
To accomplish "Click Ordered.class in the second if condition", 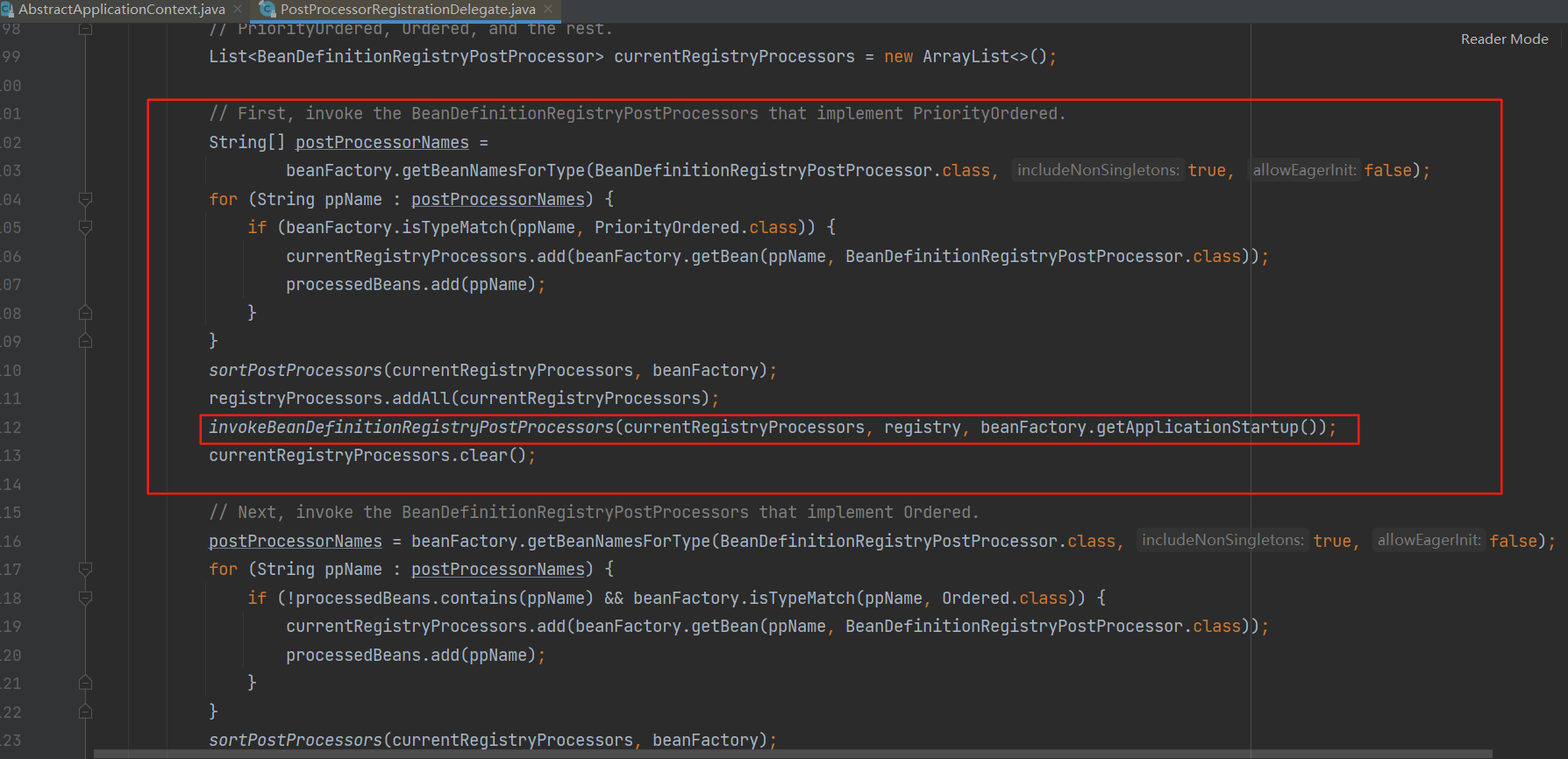I will click(1004, 599).
